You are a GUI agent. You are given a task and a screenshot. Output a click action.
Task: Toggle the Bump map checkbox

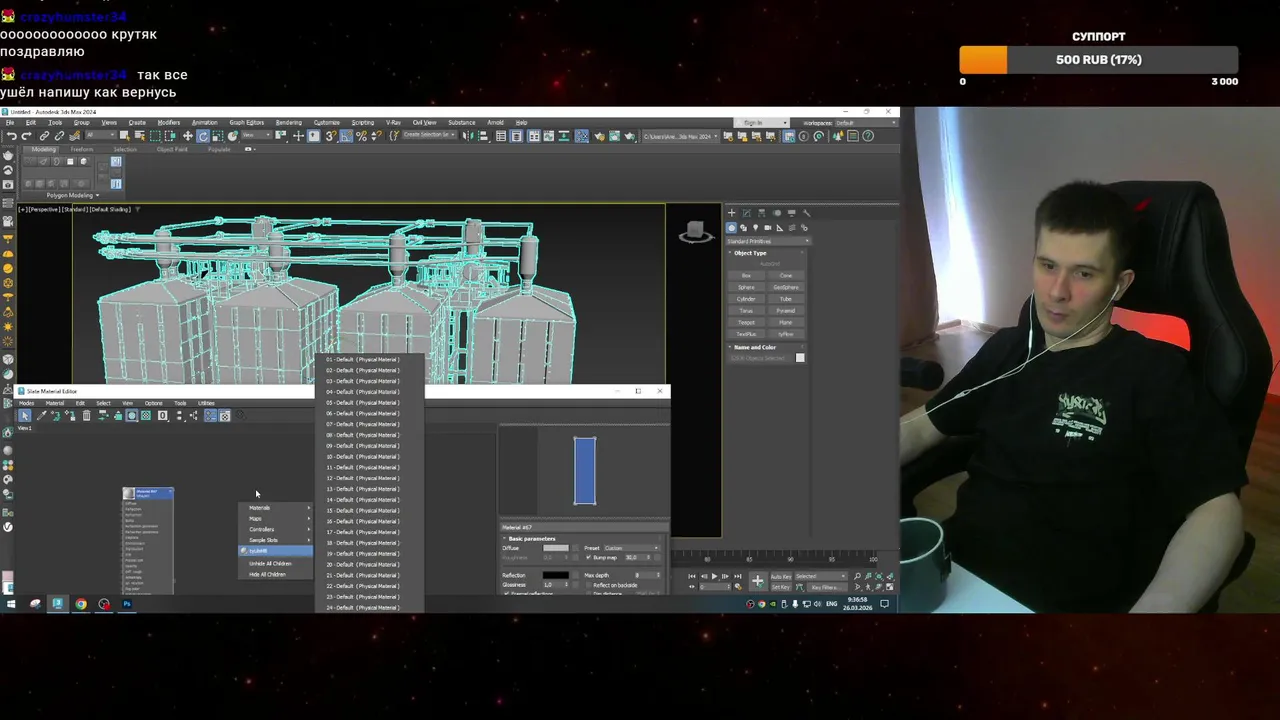589,557
